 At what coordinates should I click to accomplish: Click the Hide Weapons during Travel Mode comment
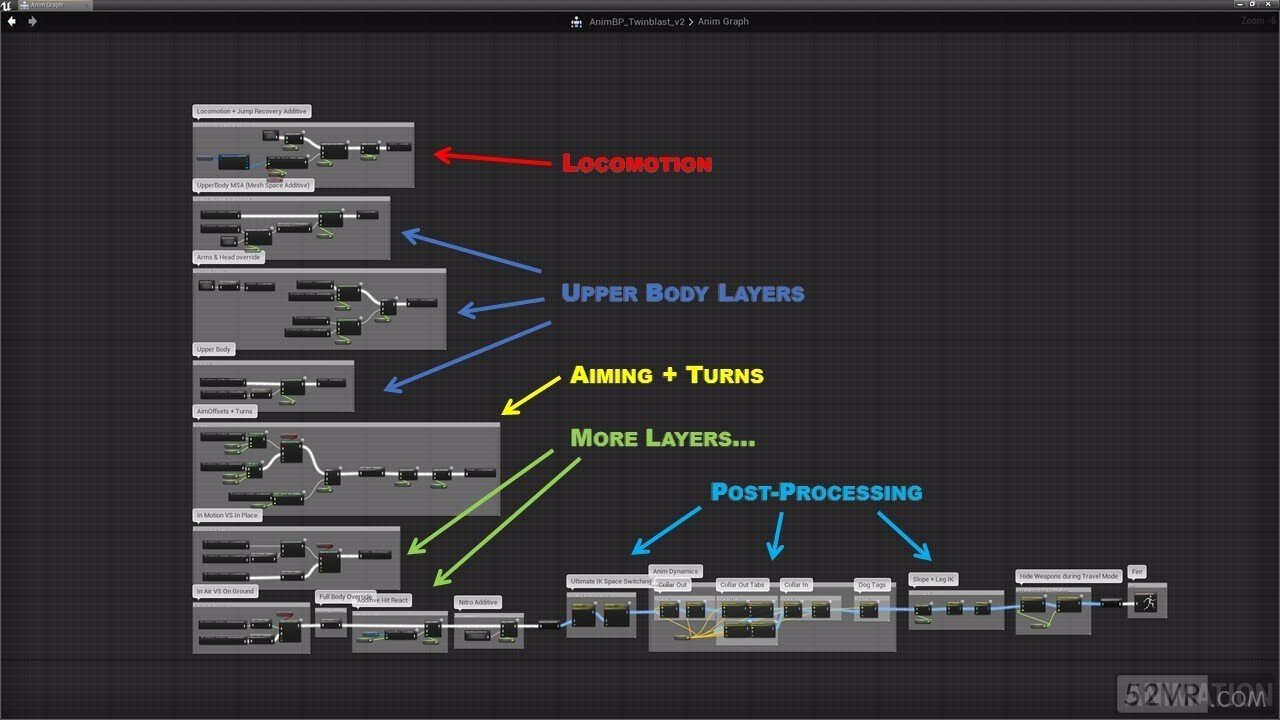(x=1068, y=576)
